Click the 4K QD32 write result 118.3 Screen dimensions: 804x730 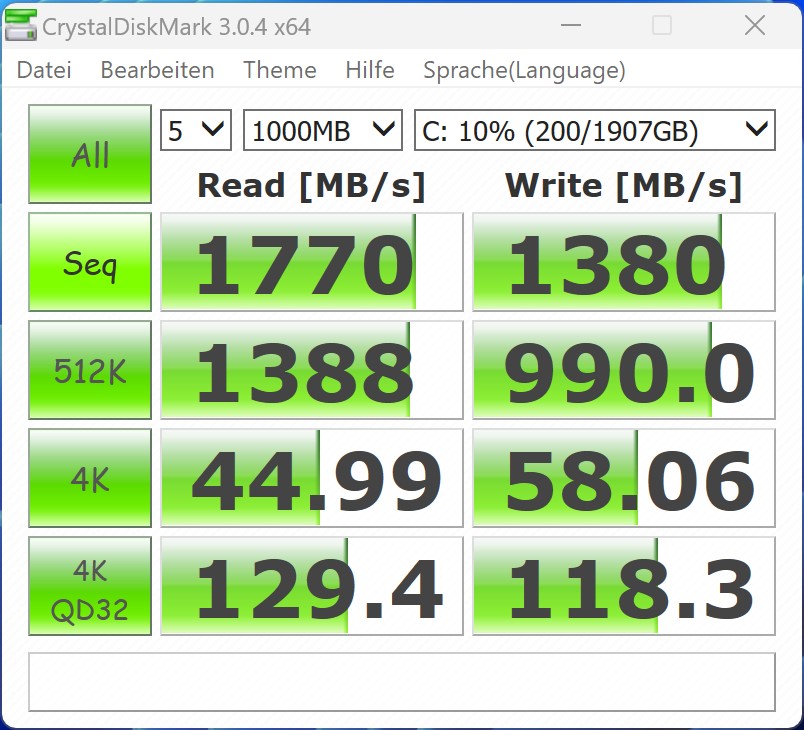tap(624, 586)
